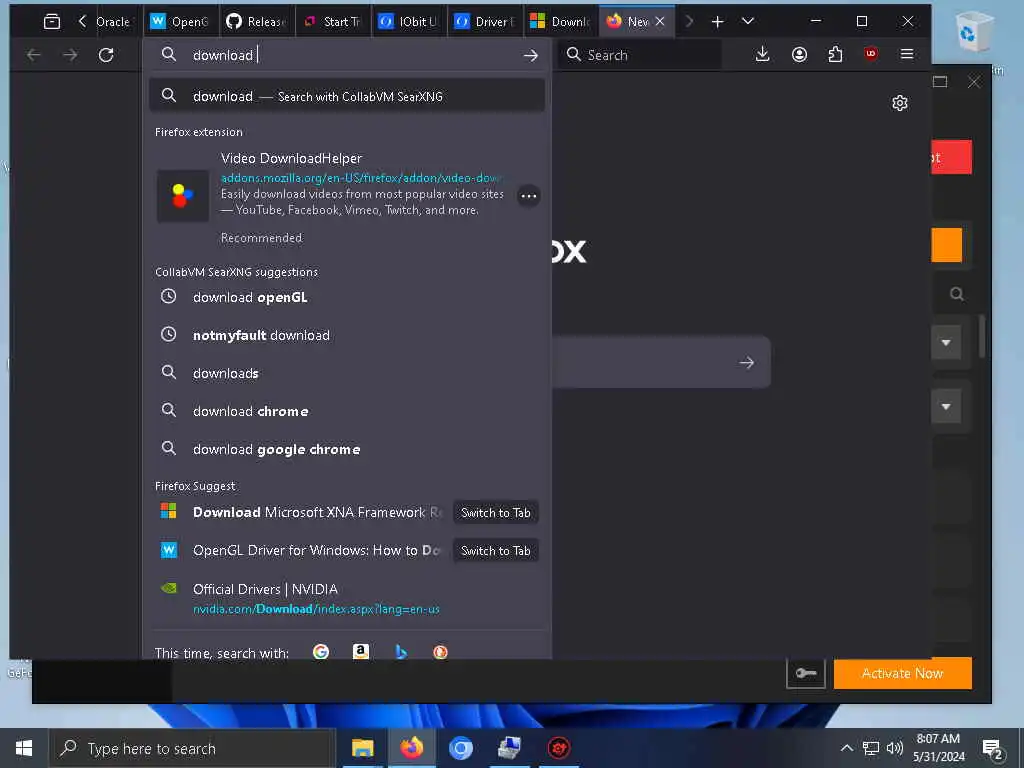Image resolution: width=1024 pixels, height=768 pixels.
Task: Open Firefox View tab list icon
Action: click(52, 22)
